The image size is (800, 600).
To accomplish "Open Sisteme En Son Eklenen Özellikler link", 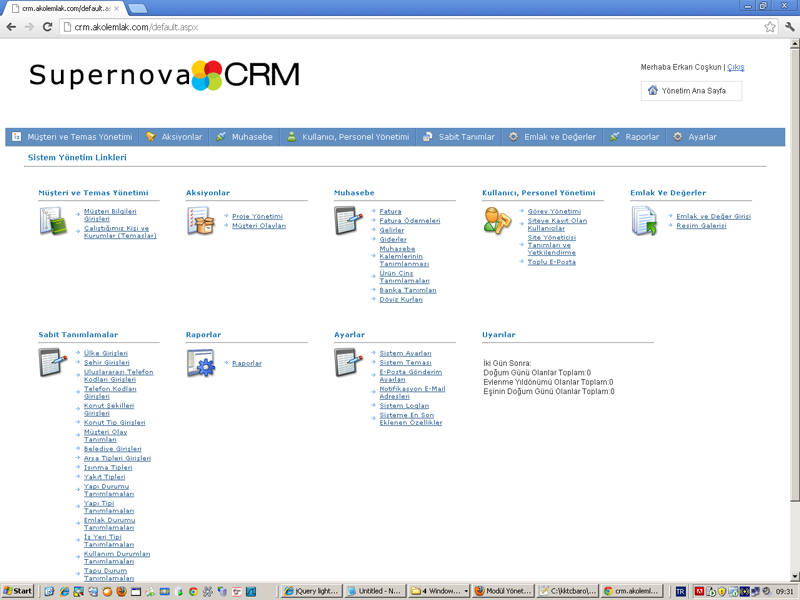I will (x=411, y=419).
